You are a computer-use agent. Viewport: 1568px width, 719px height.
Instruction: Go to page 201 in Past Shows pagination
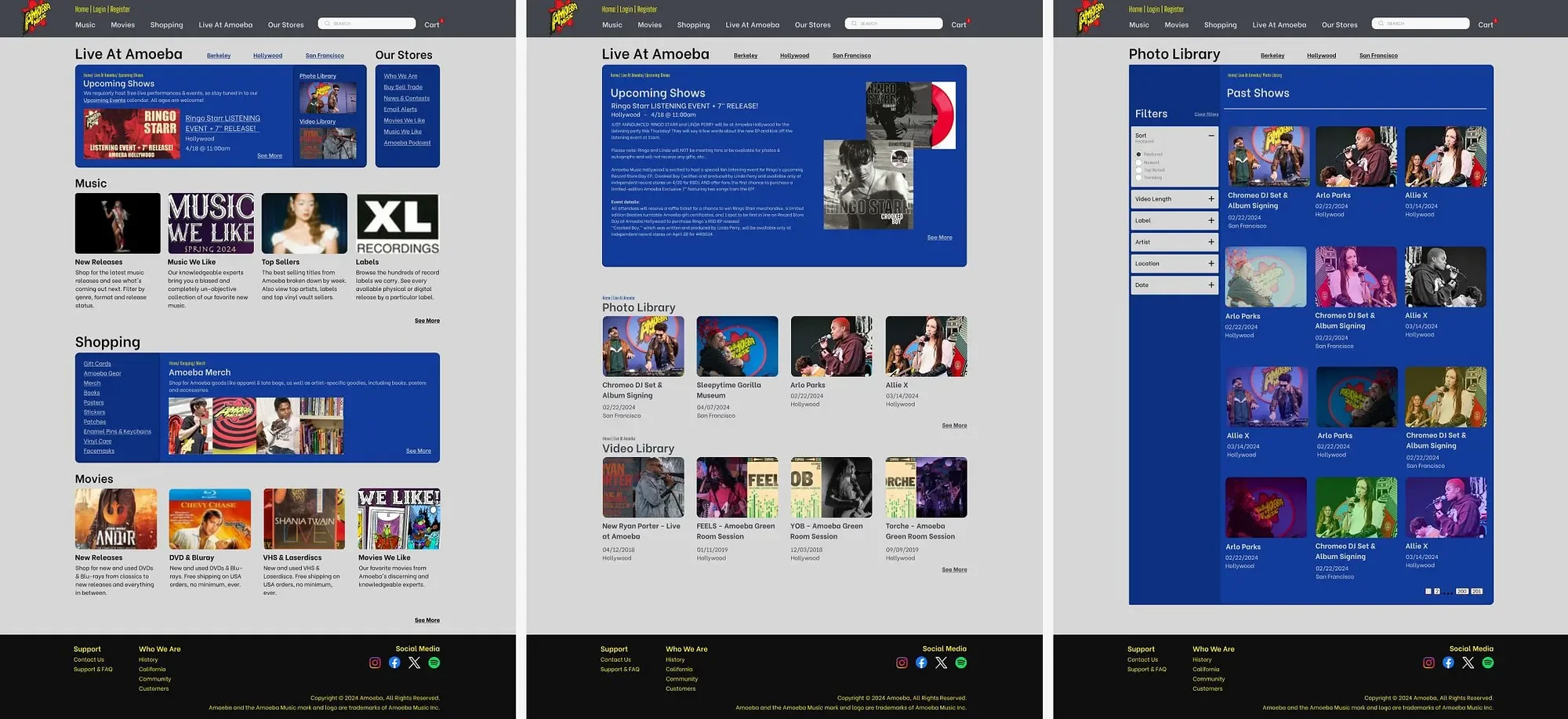point(1477,591)
